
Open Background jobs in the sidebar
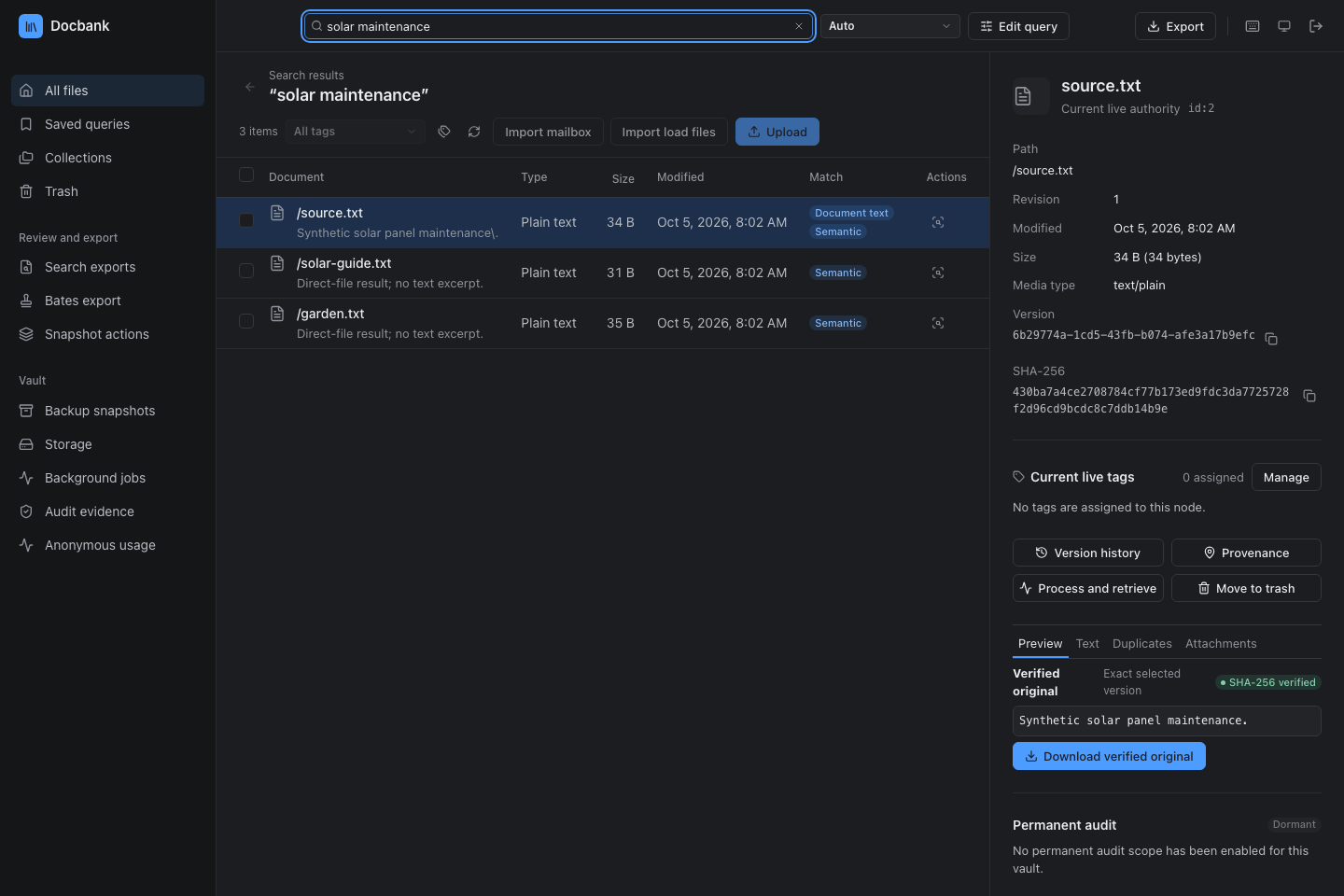point(107,478)
